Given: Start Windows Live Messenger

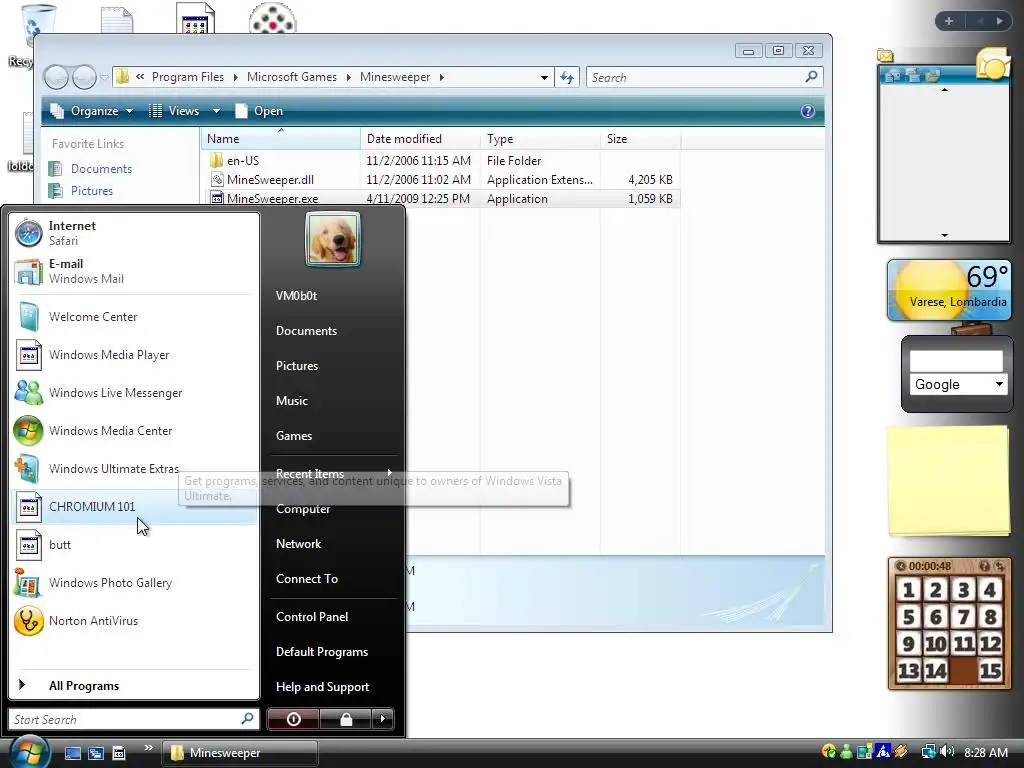Looking at the screenshot, I should point(134,392).
